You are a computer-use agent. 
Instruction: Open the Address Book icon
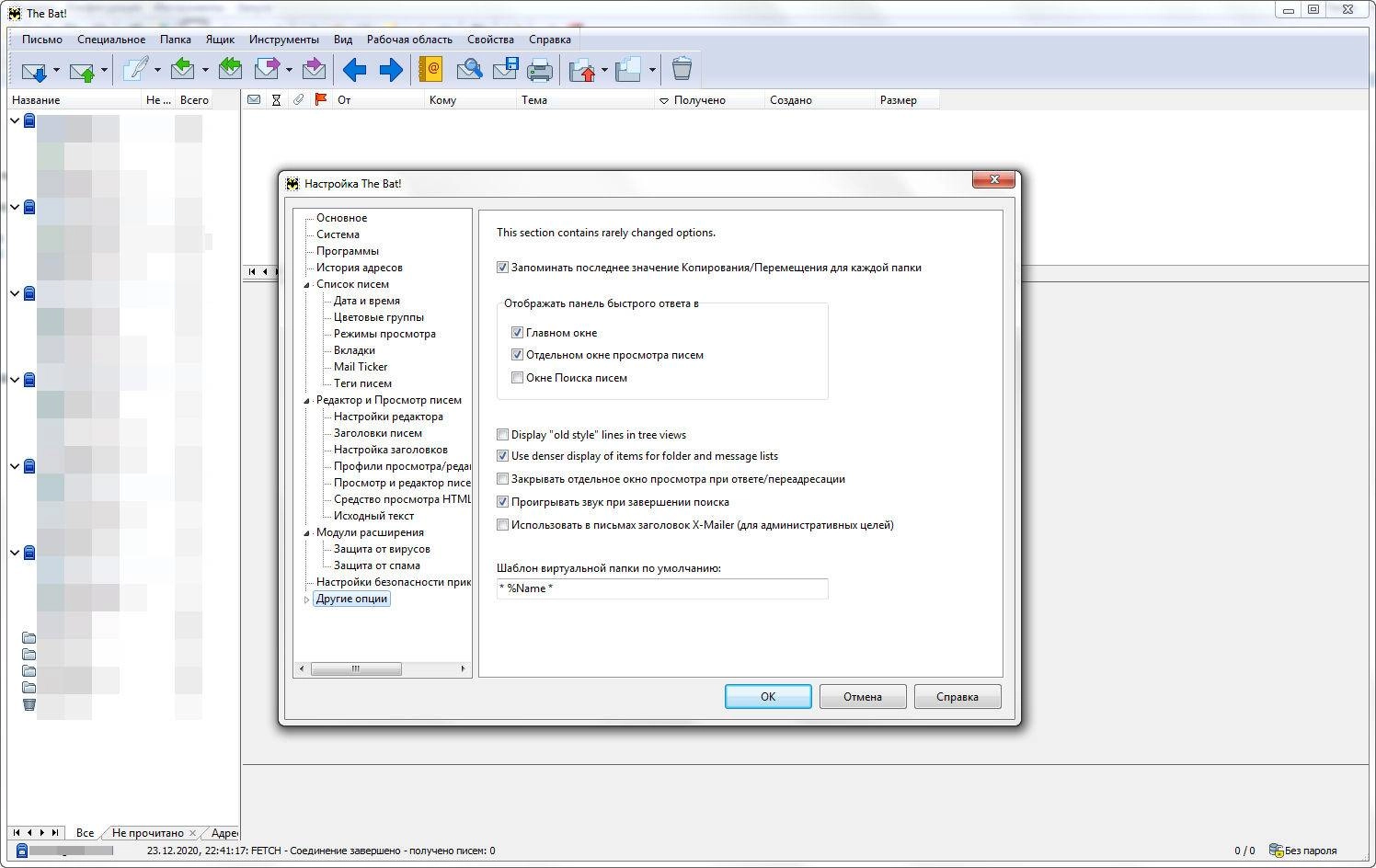pos(430,70)
